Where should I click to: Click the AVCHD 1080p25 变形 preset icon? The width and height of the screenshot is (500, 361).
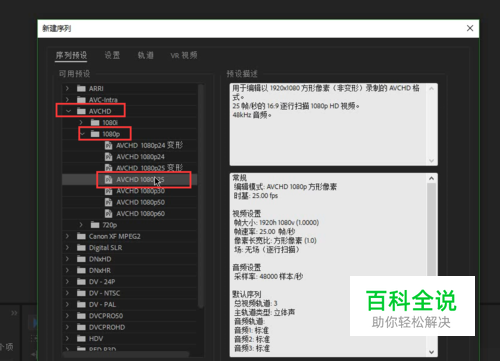(x=108, y=168)
